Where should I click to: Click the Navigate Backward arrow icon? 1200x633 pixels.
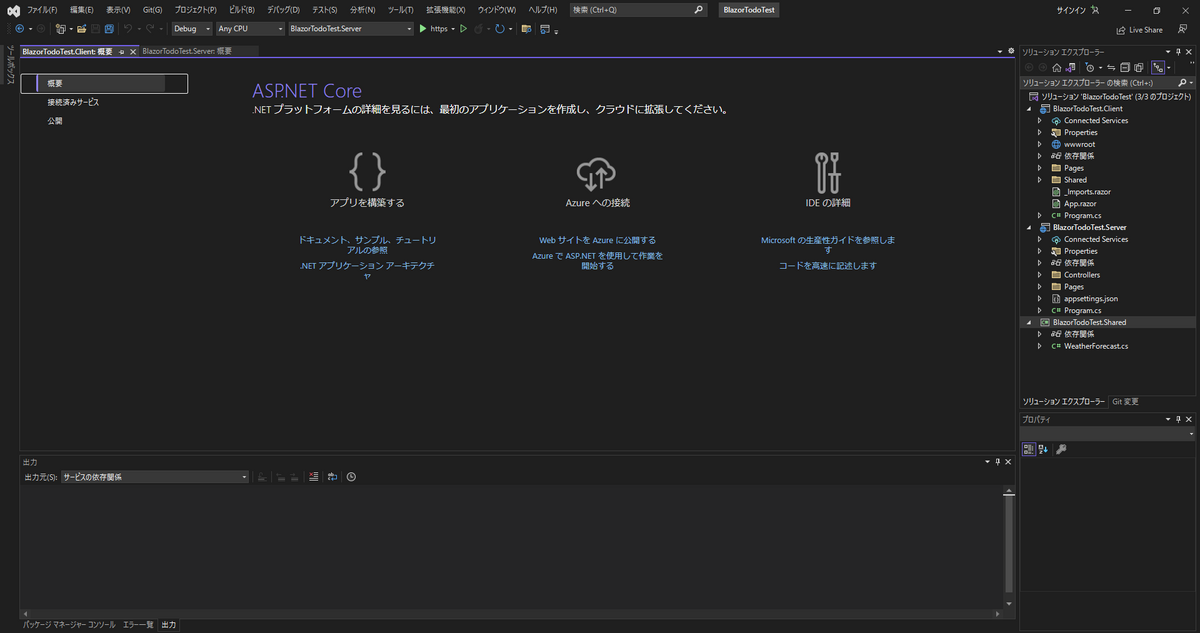20,29
